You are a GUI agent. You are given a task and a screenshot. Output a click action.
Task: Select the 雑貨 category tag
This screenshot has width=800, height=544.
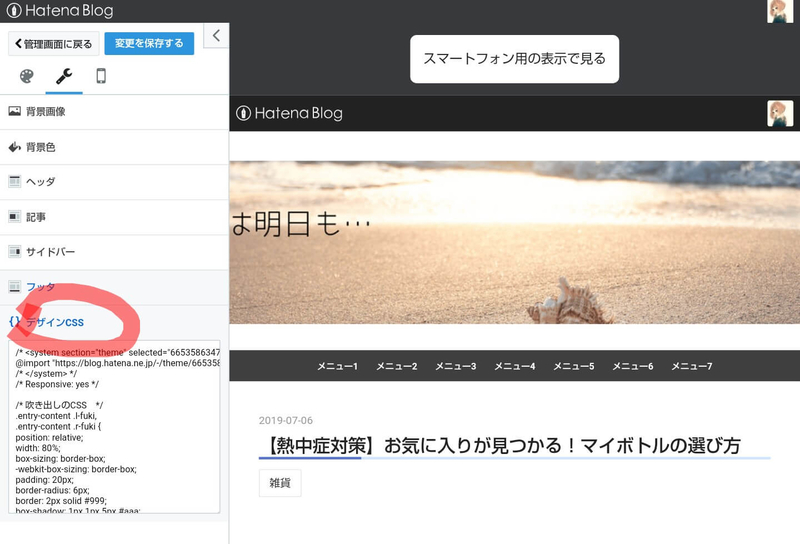pyautogui.click(x=280, y=483)
